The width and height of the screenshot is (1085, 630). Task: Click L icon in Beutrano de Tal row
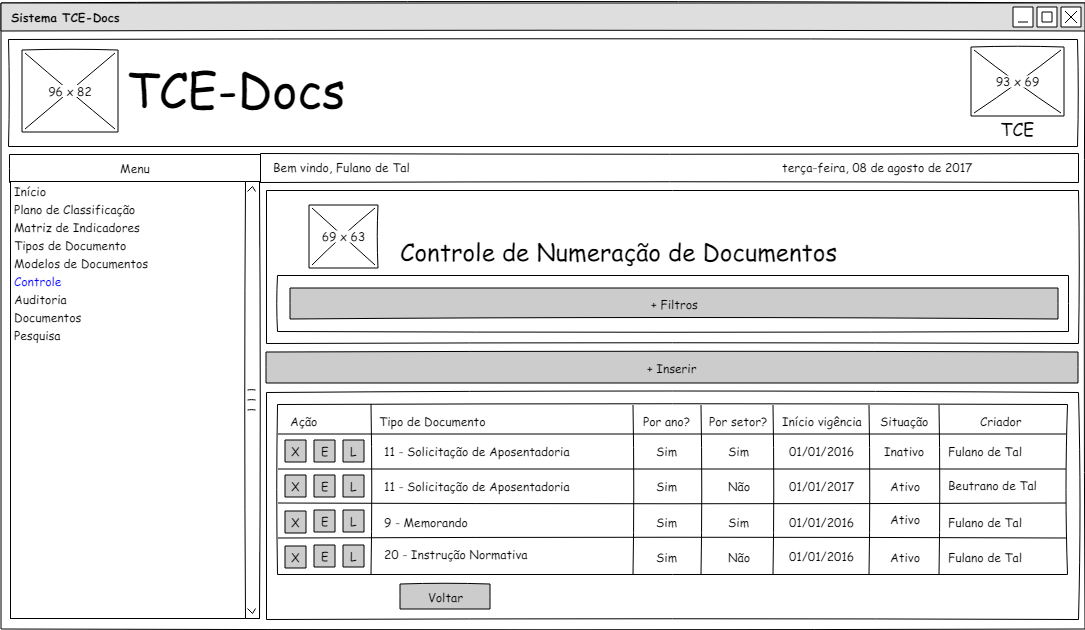click(x=352, y=487)
